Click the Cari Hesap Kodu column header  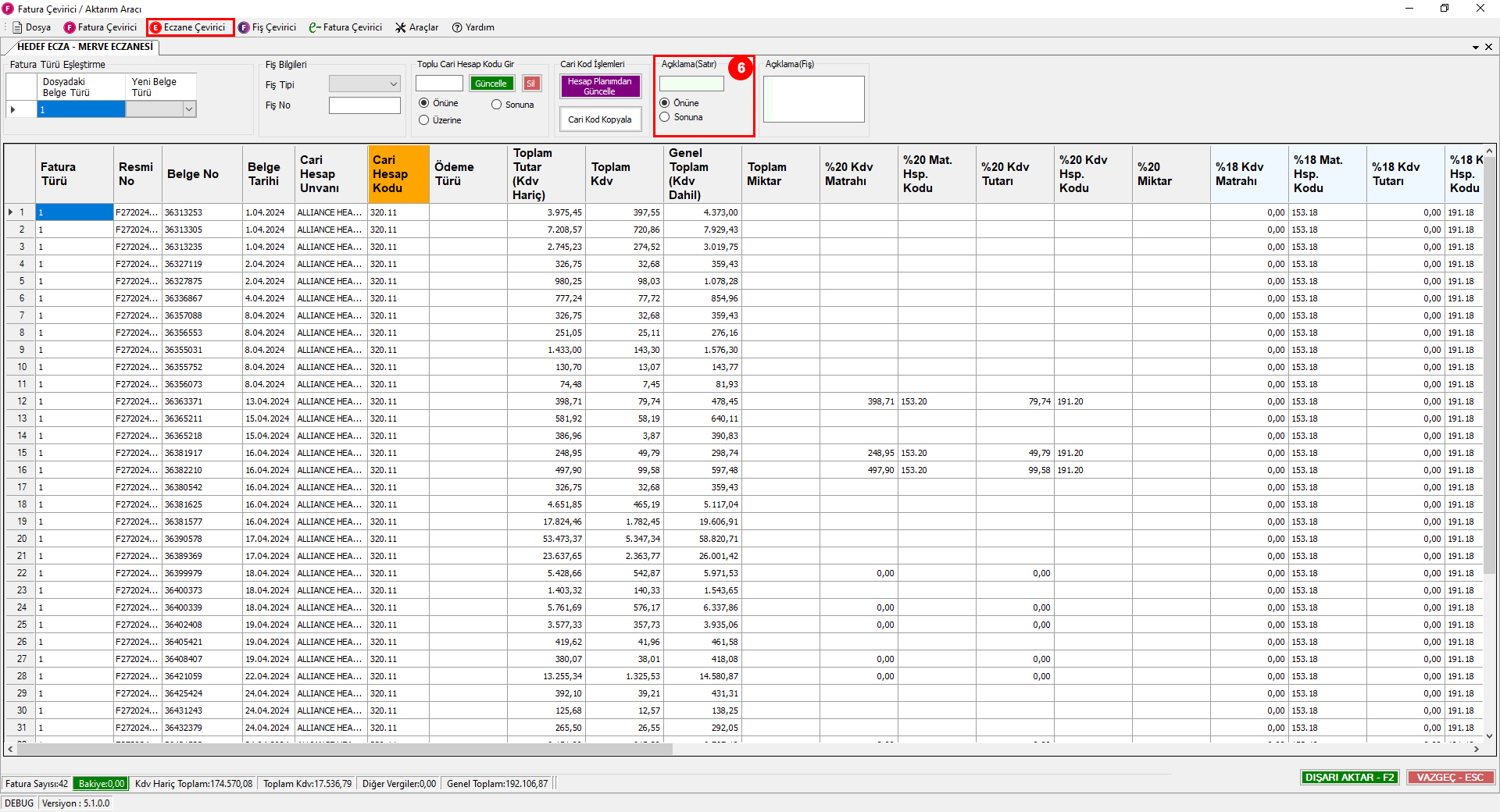point(398,174)
